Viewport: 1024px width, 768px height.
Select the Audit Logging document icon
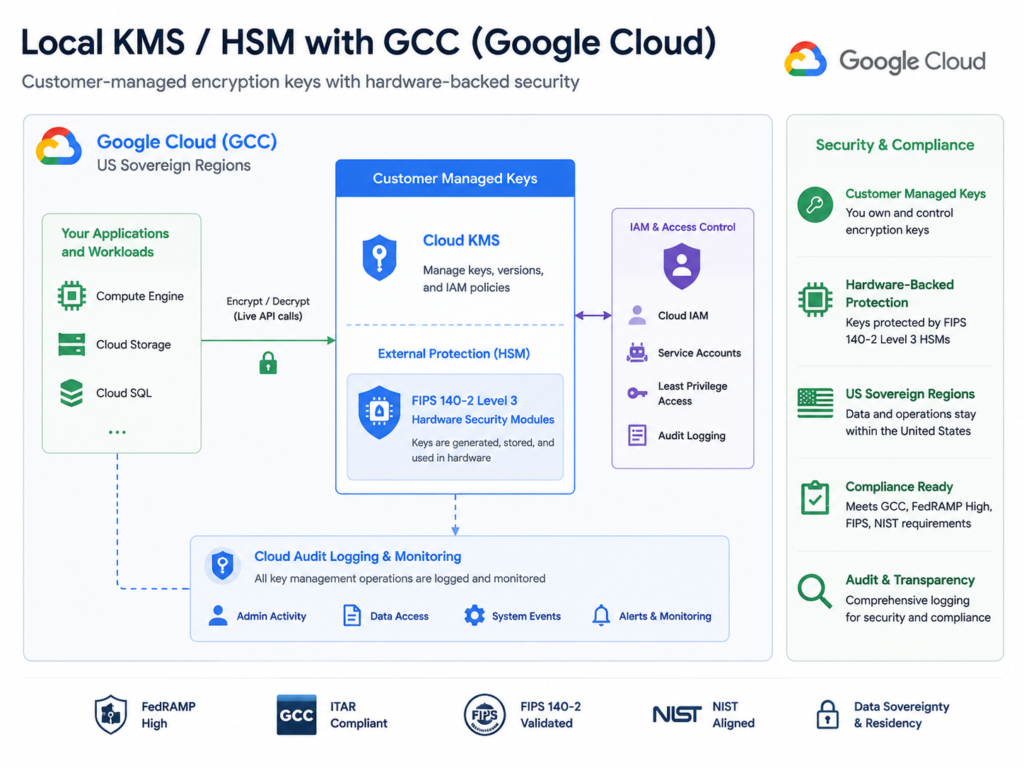pos(637,435)
